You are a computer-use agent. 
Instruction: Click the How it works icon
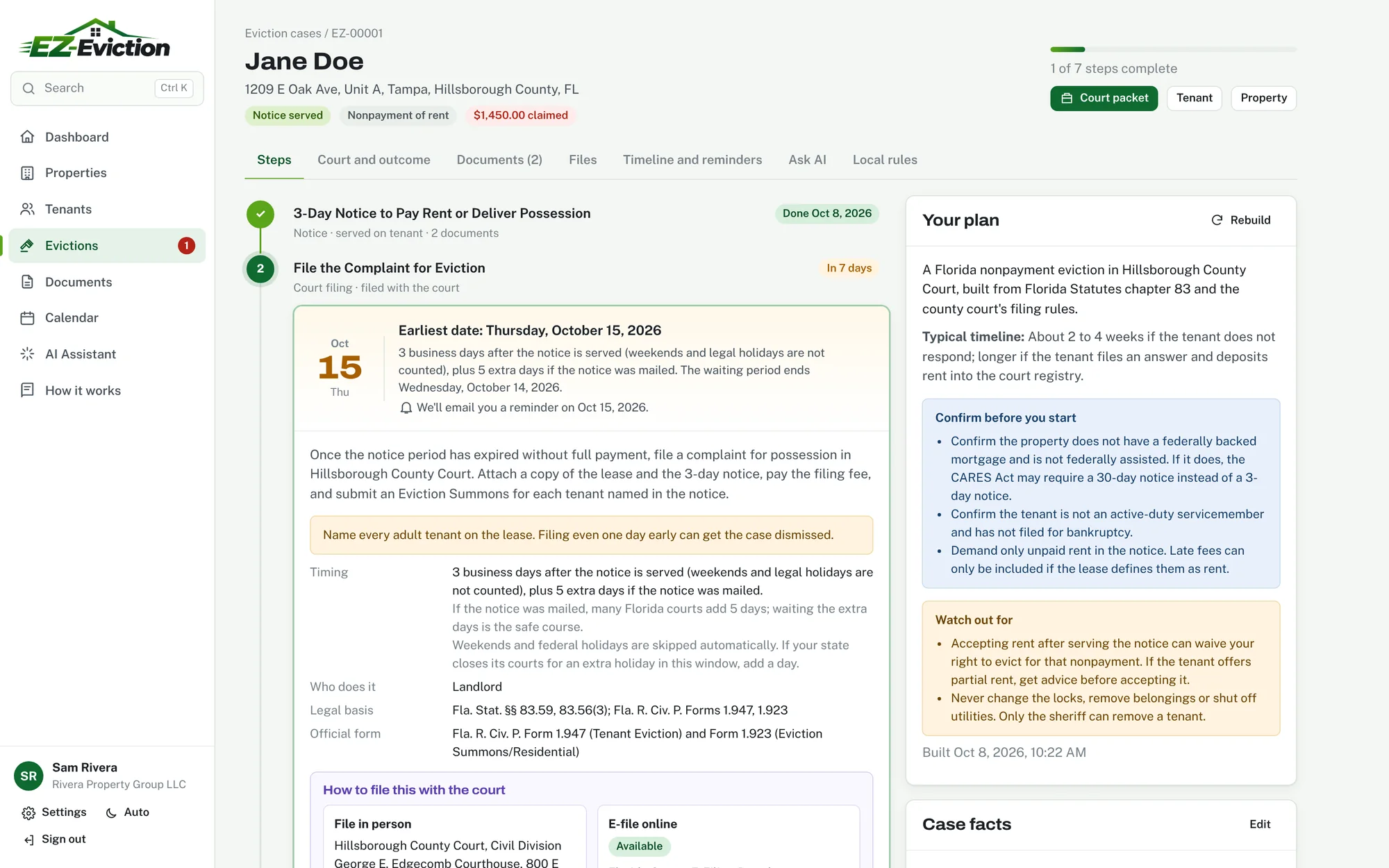pyautogui.click(x=27, y=390)
